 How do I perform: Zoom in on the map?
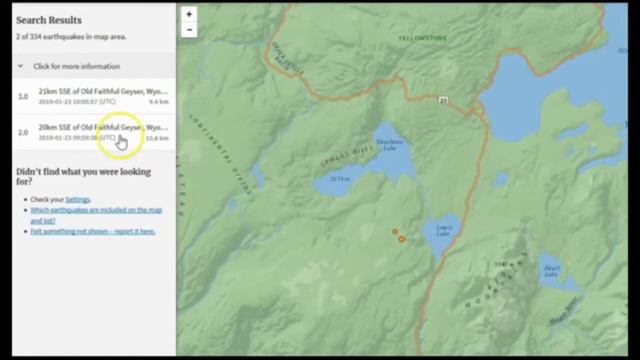pos(189,14)
